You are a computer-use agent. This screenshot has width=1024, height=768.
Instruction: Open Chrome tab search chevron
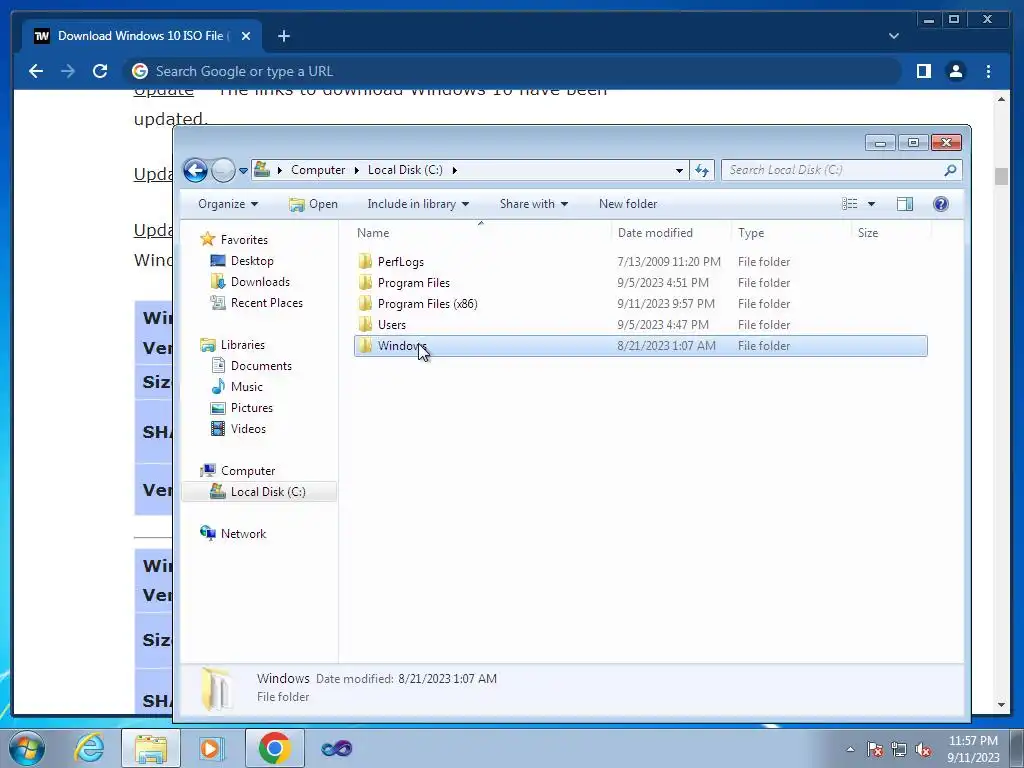893,37
